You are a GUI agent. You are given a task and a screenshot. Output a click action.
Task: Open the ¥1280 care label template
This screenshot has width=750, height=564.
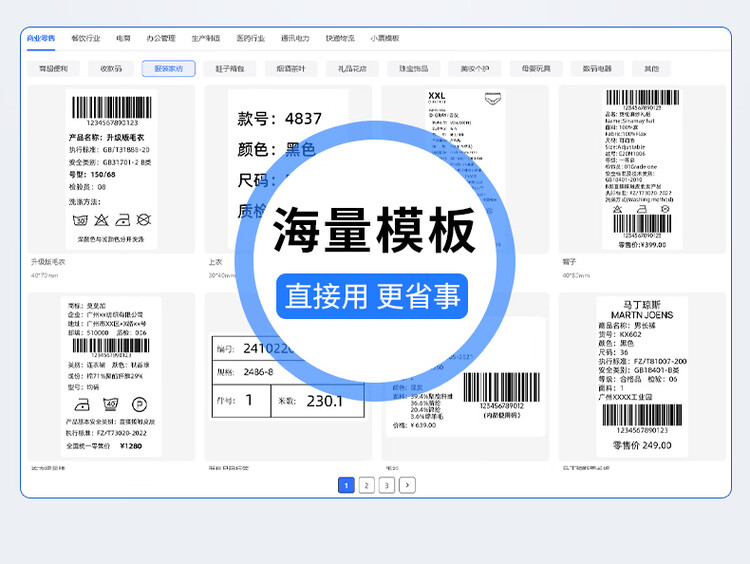(x=111, y=377)
